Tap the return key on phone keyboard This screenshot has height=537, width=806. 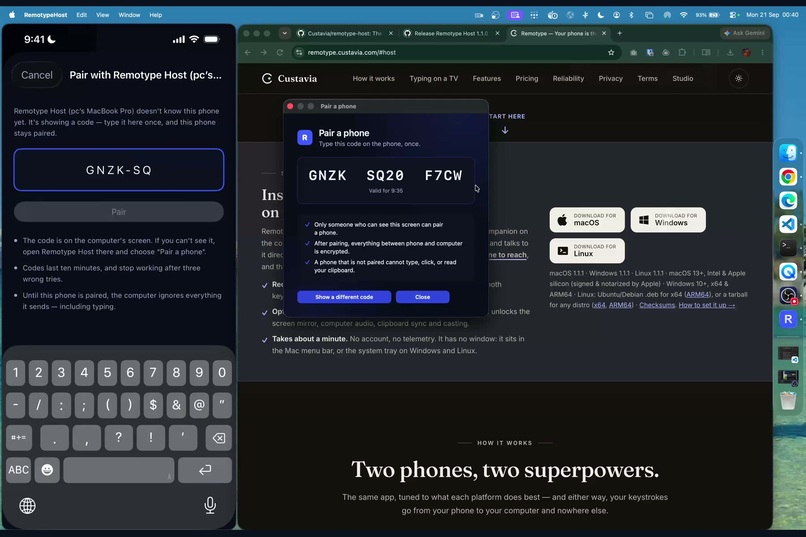tap(205, 470)
